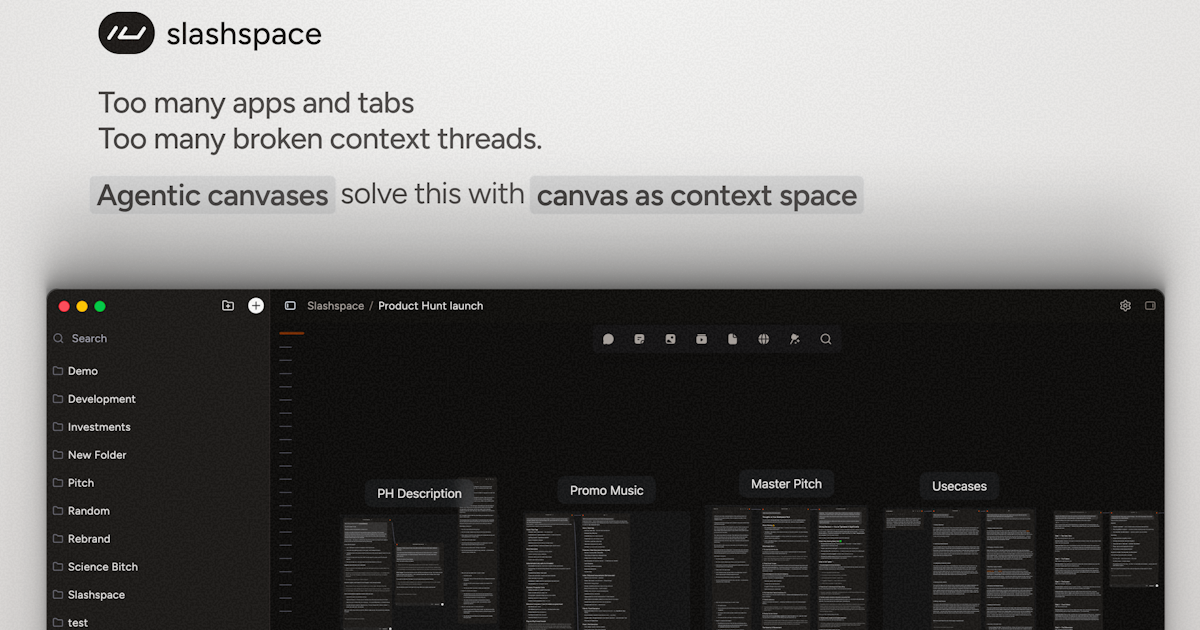Open the Science Bitch folder

tap(158, 567)
